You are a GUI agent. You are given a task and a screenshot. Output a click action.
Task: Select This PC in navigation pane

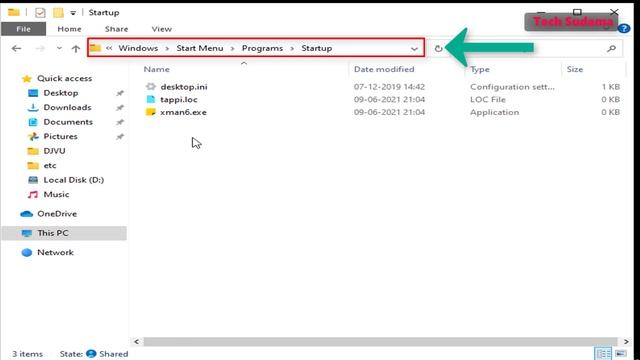pyautogui.click(x=64, y=233)
